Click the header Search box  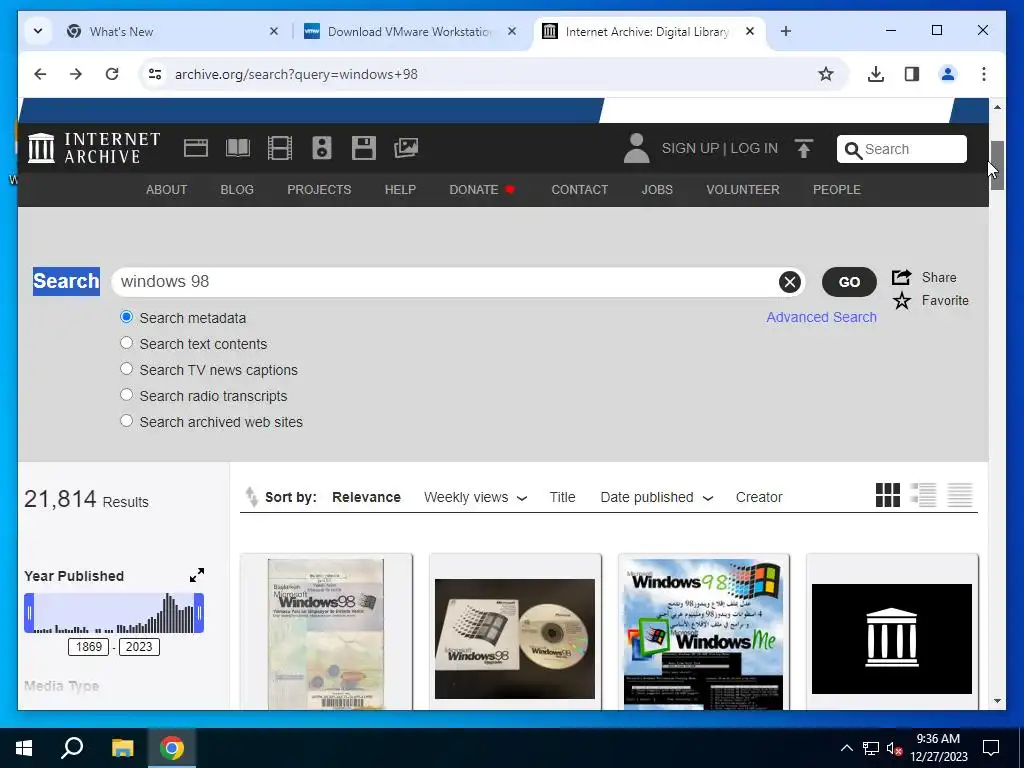tap(902, 149)
